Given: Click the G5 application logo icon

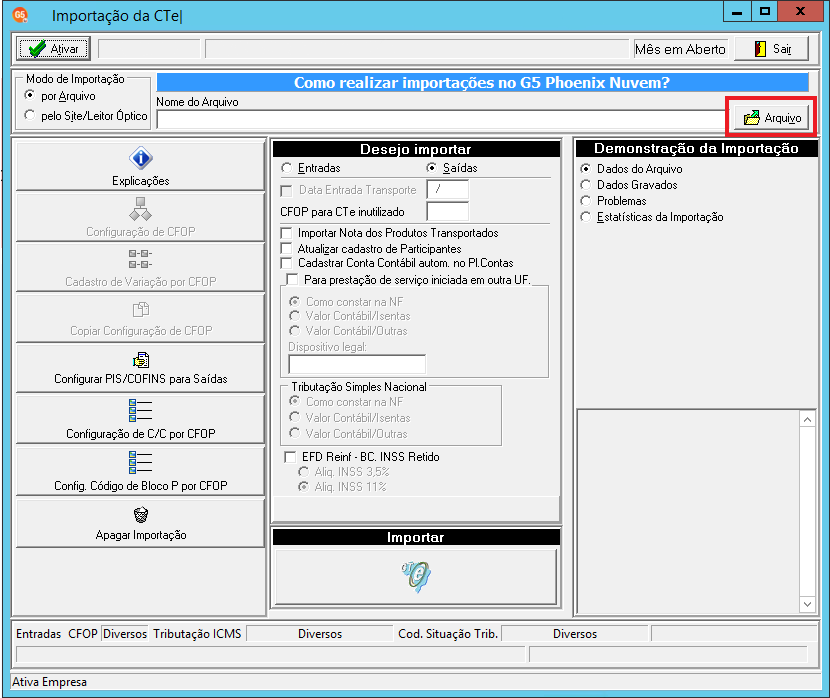Looking at the screenshot, I should coord(21,15).
